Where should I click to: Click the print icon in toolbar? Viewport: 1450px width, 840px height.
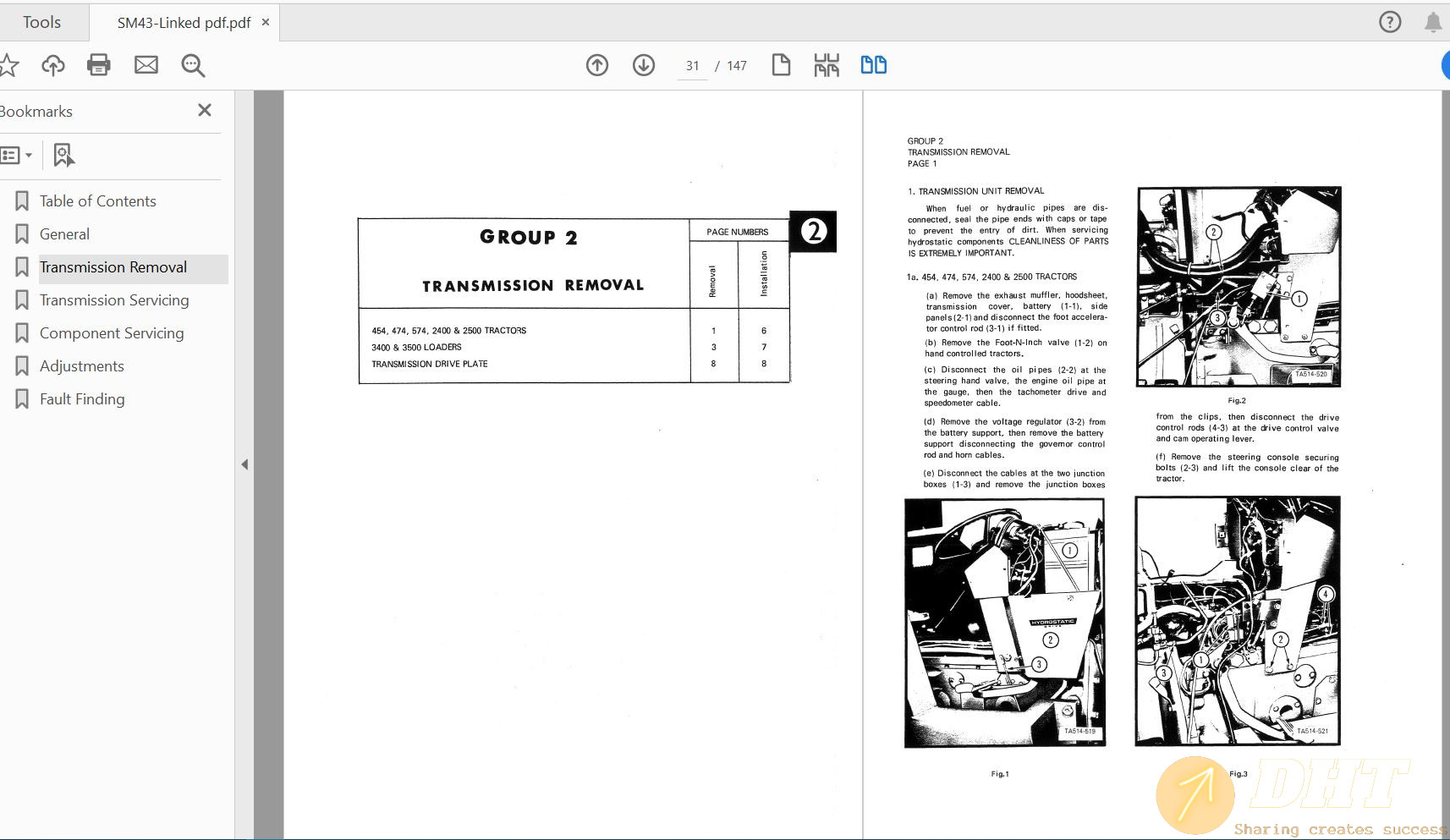coord(99,65)
